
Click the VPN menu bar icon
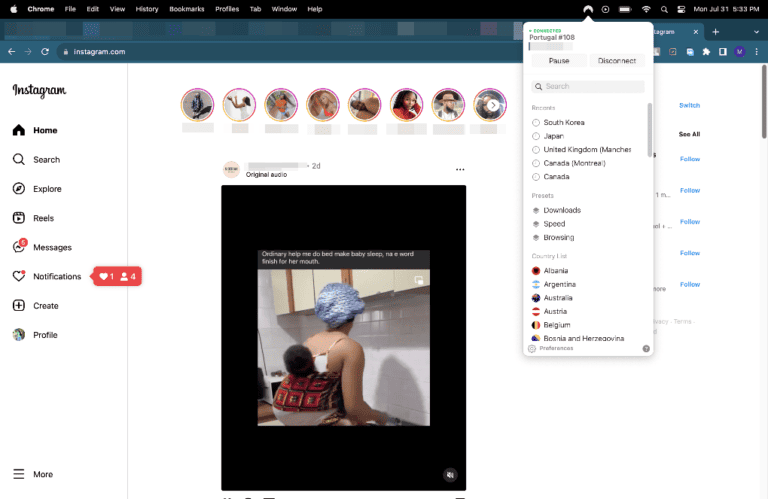point(588,9)
